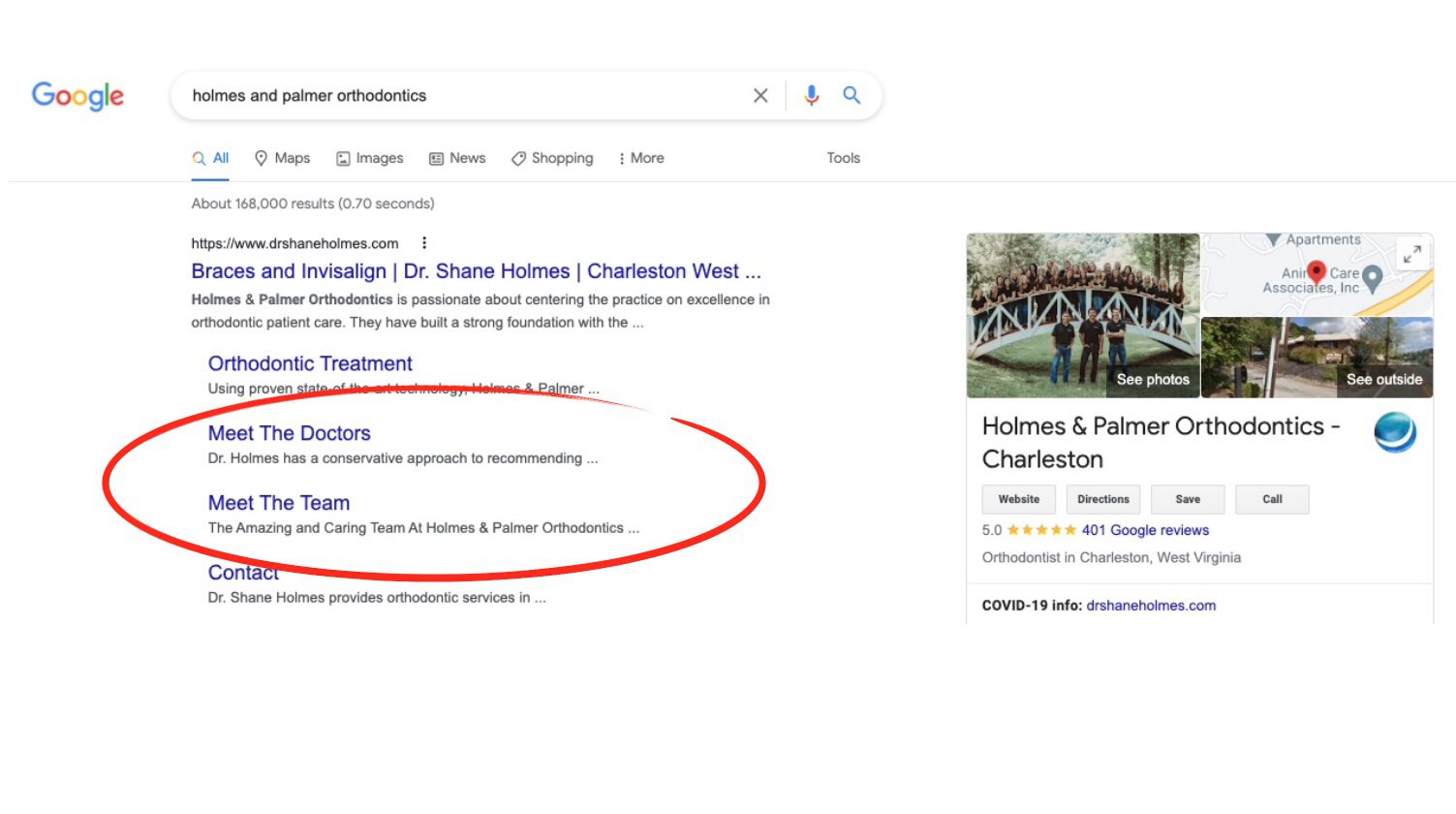Click inside the search query field
1456x814 pixels.
click(465, 96)
